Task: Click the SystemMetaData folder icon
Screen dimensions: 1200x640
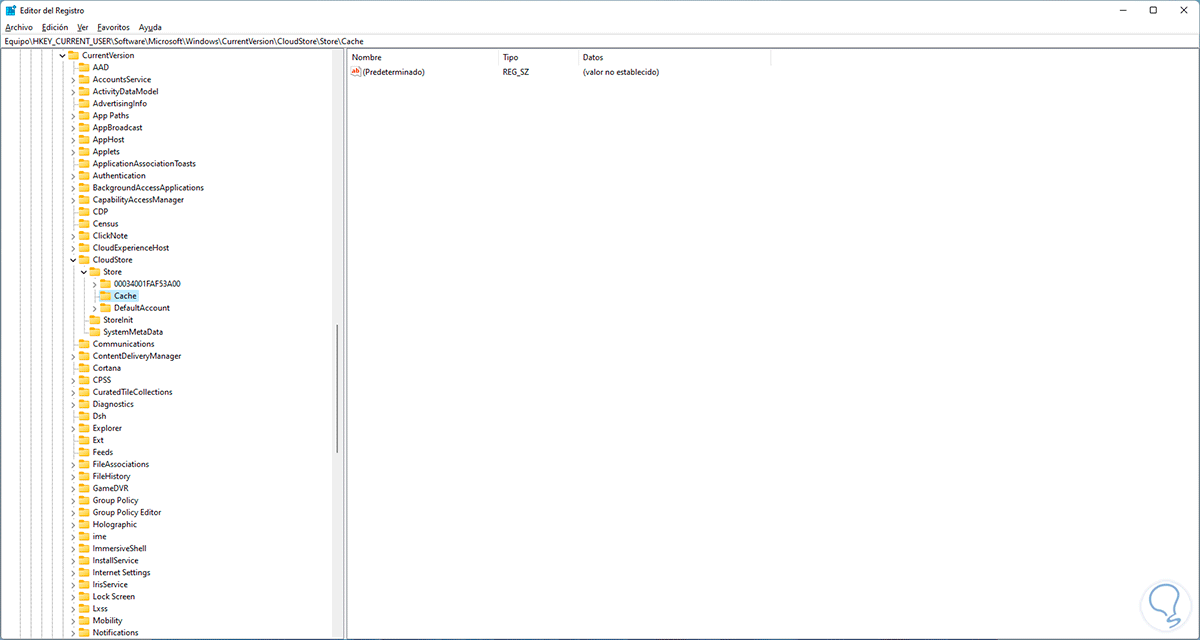Action: pyautogui.click(x=95, y=332)
